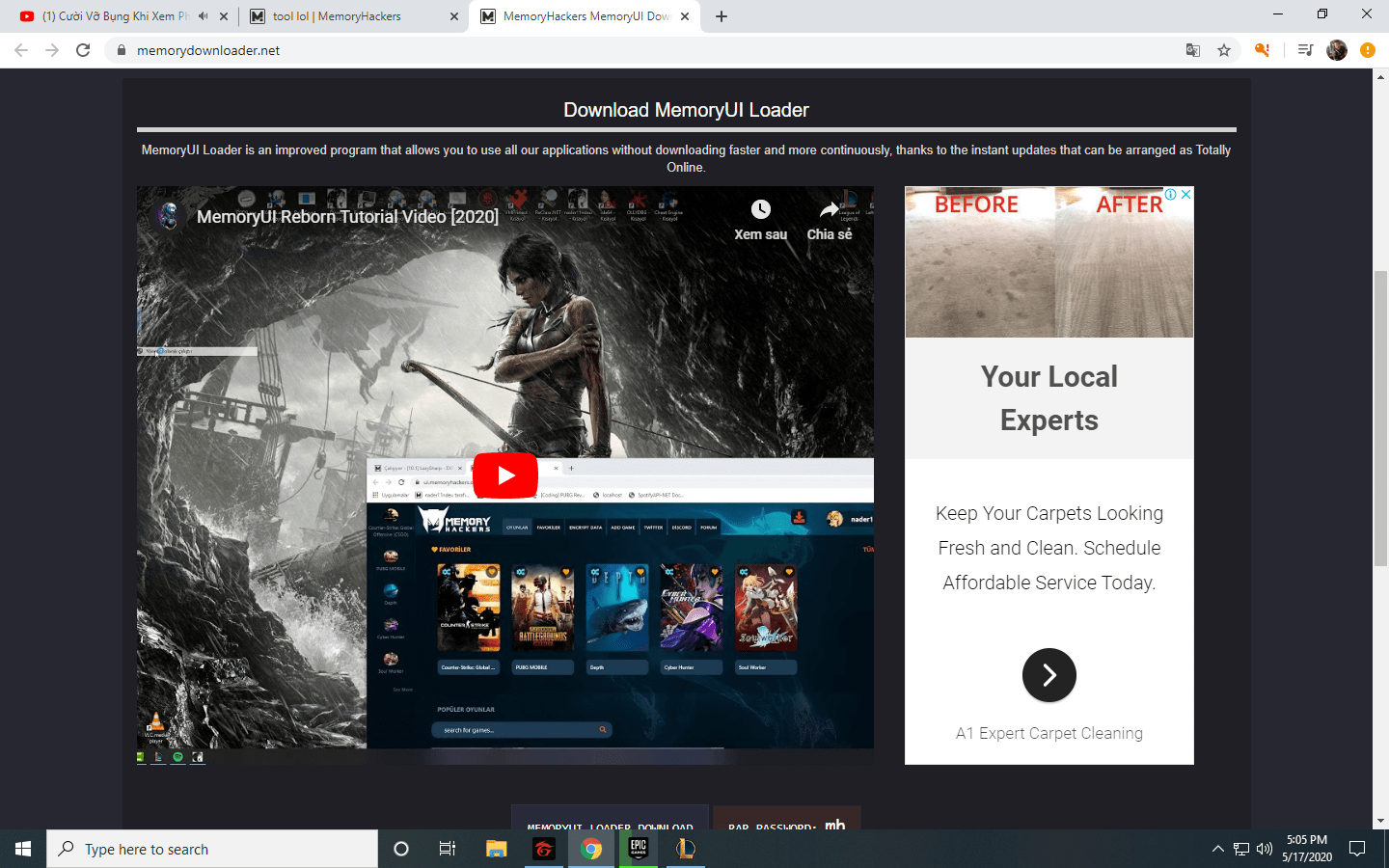Viewport: 1389px width, 868px height.
Task: Open the video title MemoryUI Reborn Tutorial Video
Action: [347, 217]
